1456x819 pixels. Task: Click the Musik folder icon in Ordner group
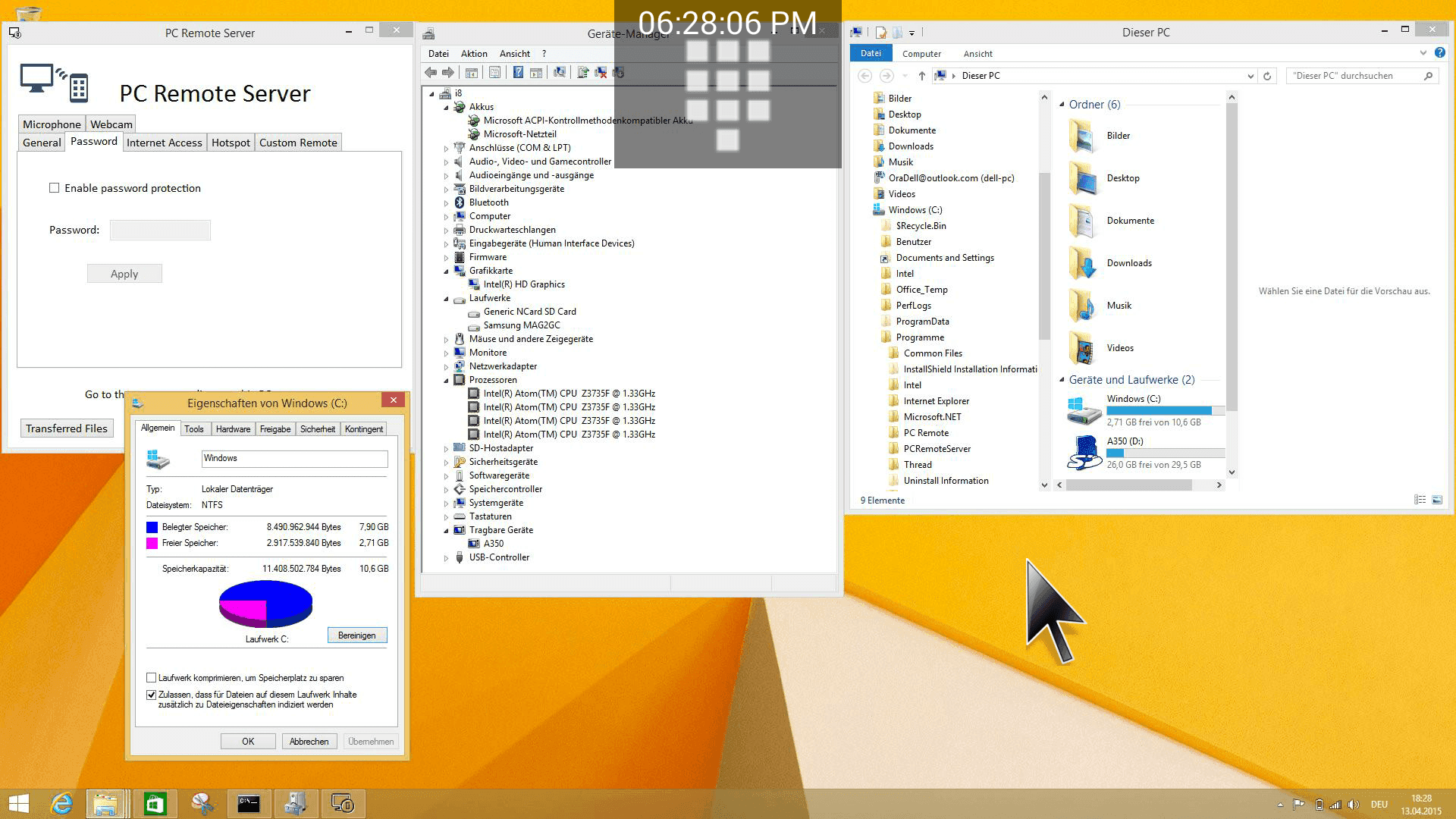[x=1083, y=306]
